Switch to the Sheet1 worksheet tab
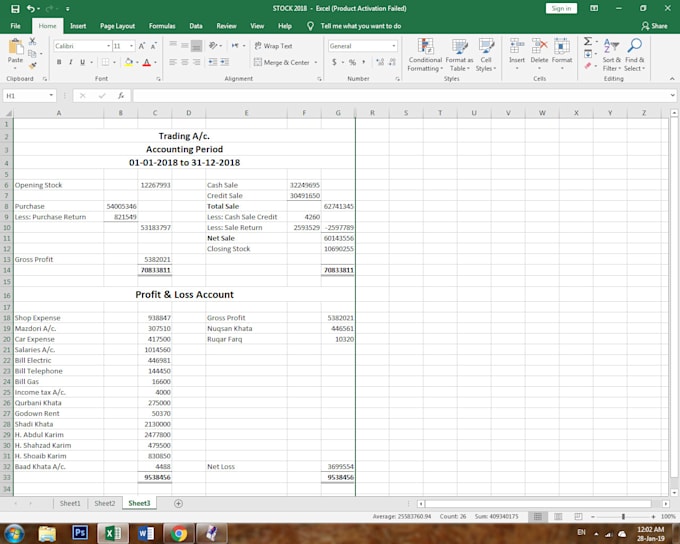This screenshot has width=680, height=544. pyautogui.click(x=70, y=503)
